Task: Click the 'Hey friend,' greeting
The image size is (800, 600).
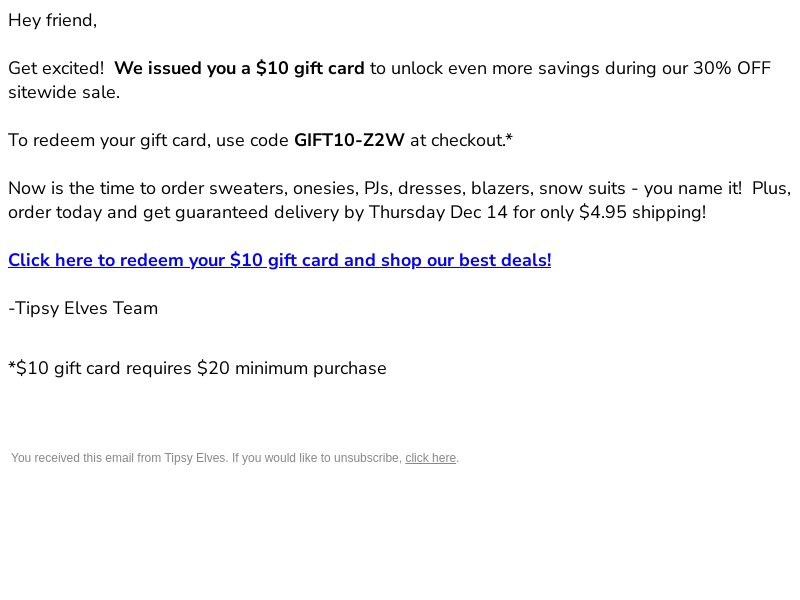Action: tap(53, 20)
